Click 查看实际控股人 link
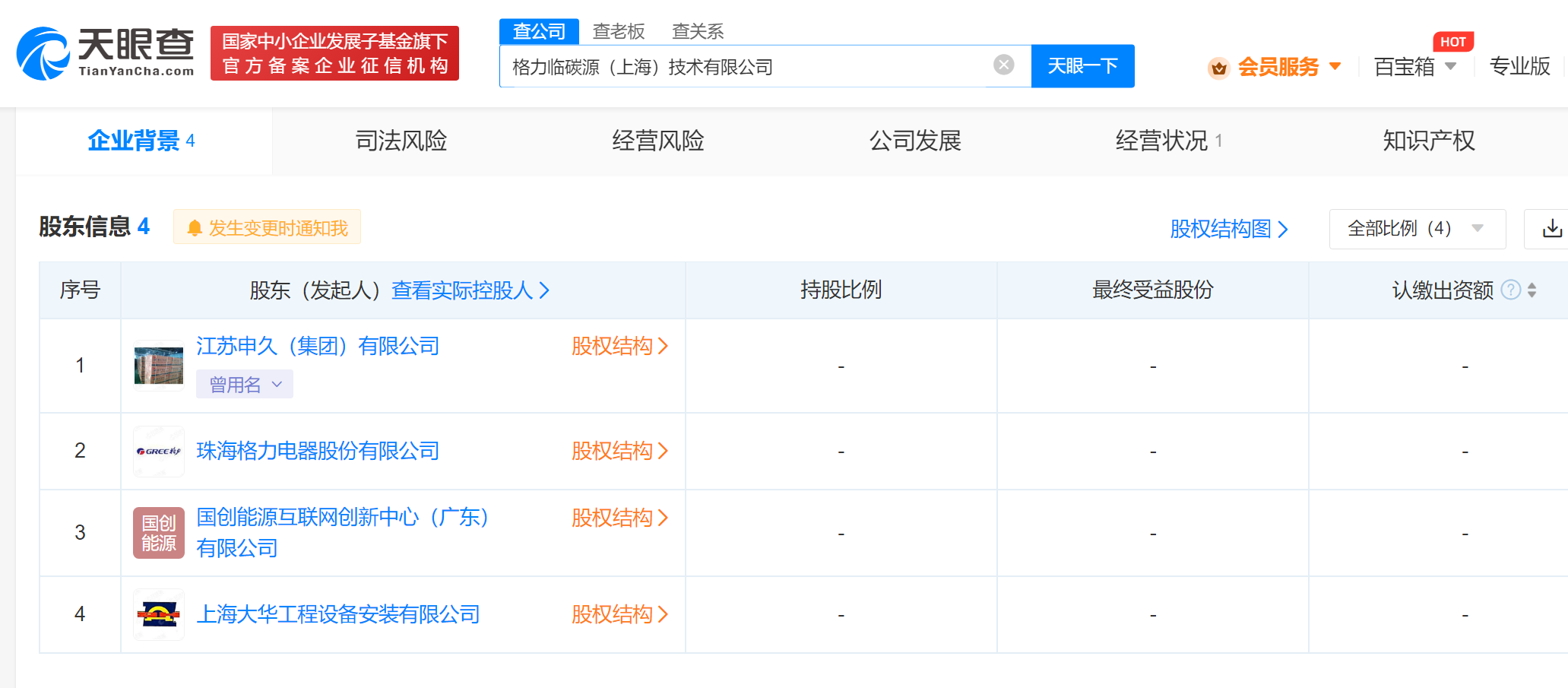 click(470, 290)
